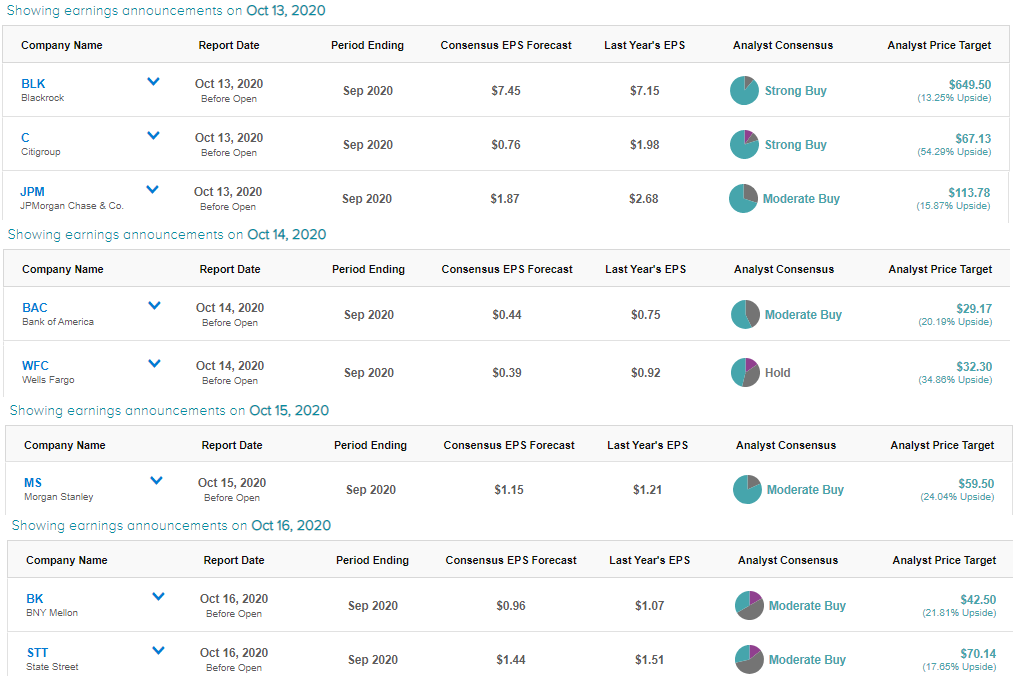Expand the BAC row chevron

pyautogui.click(x=154, y=306)
